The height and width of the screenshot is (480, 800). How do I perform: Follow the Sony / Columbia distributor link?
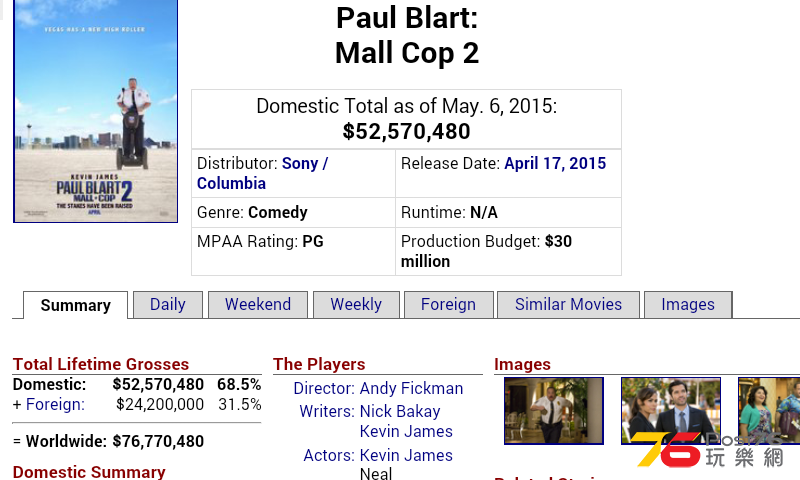(x=263, y=173)
